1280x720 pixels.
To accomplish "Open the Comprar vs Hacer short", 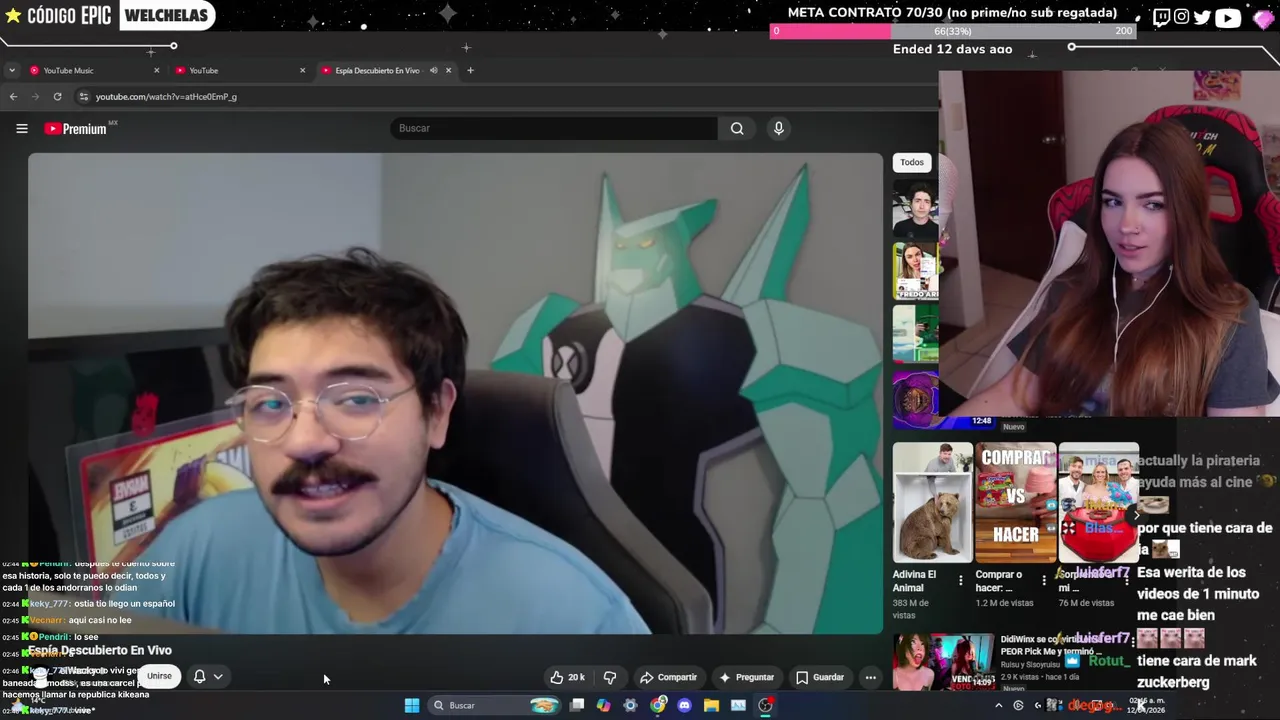I will click(1015, 503).
